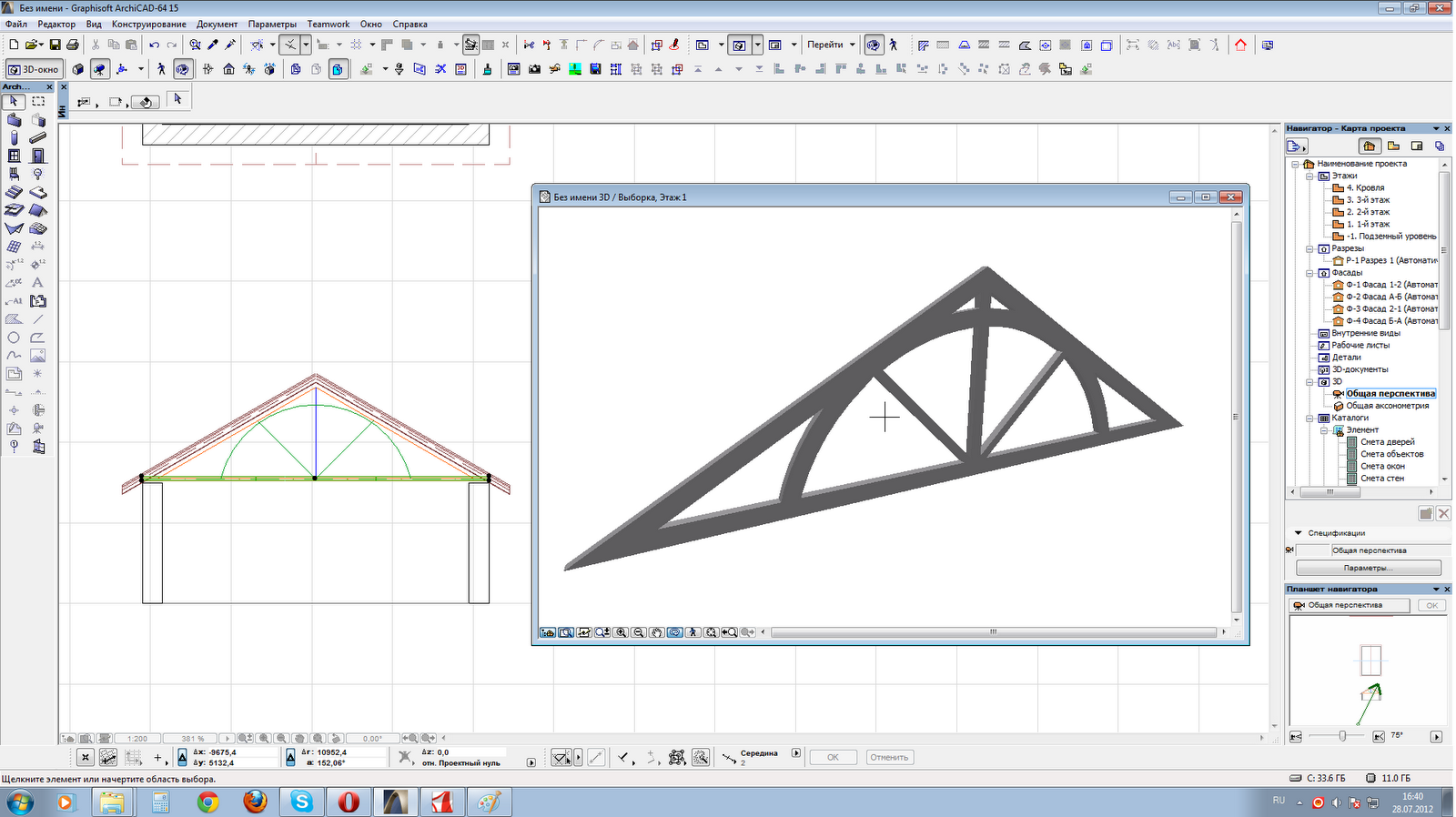Choose the Door tool in toolbox
Viewport: 1456px width, 817px height.
37,156
